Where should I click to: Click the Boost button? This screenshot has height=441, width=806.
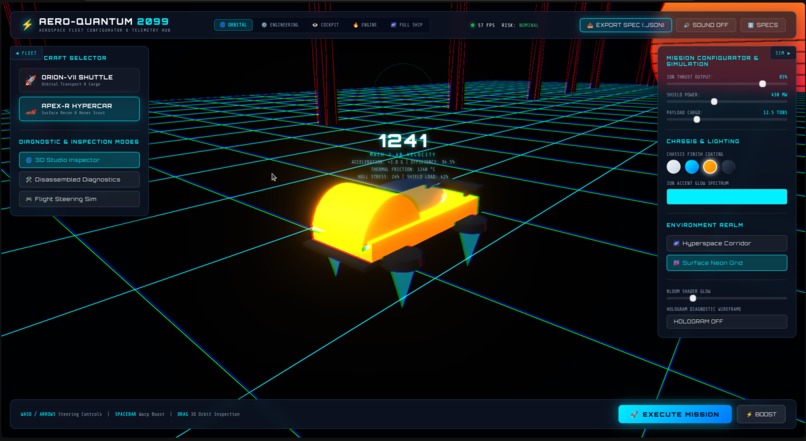point(761,414)
